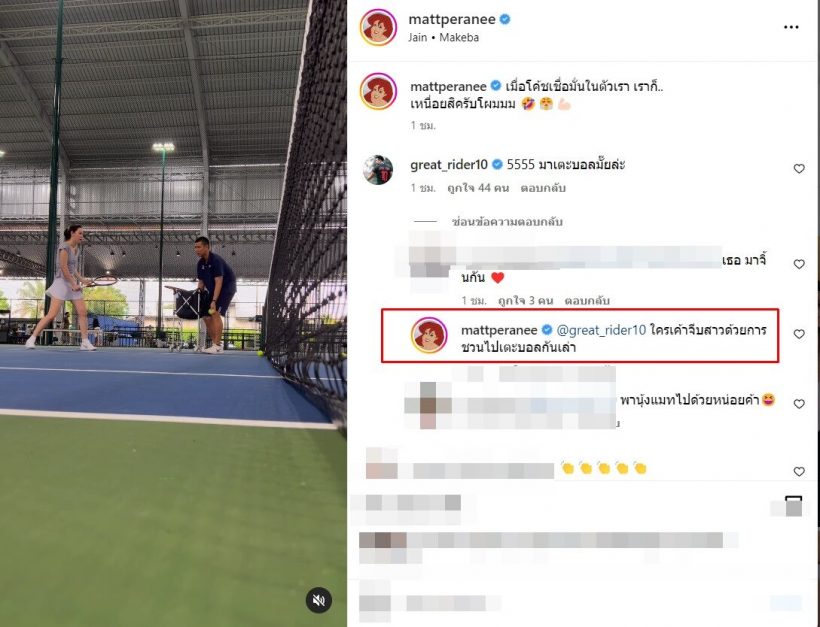
Task: Open the @great_rider10 mention link
Action: [601, 330]
